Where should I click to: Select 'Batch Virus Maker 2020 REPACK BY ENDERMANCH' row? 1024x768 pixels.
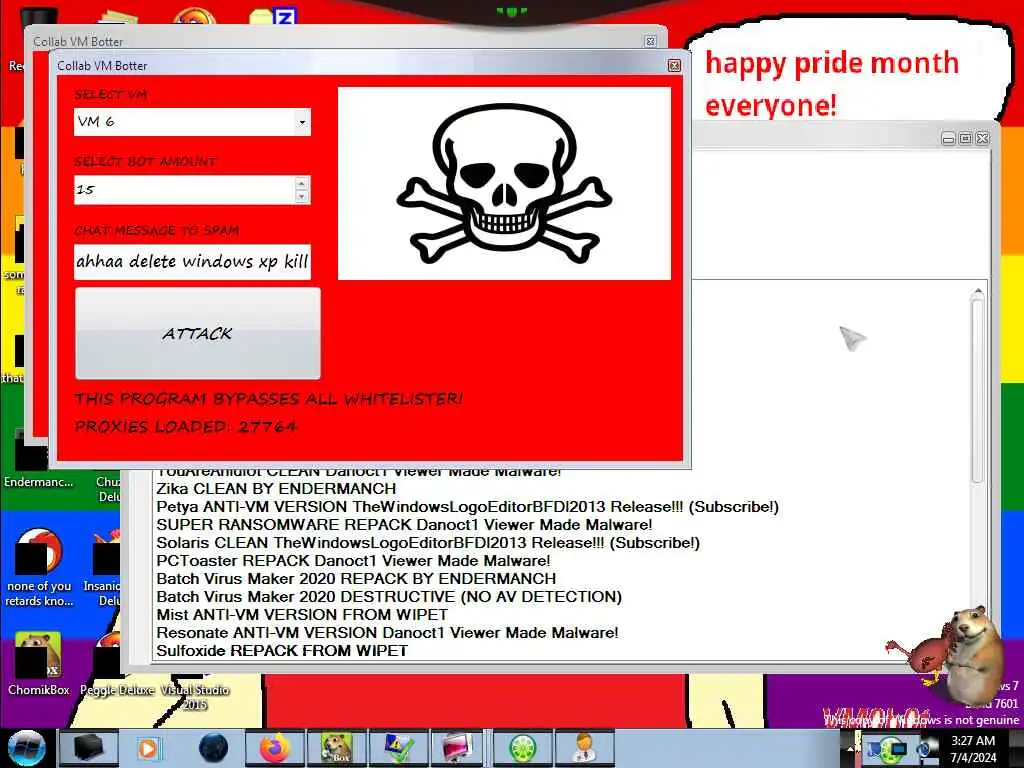[356, 579]
